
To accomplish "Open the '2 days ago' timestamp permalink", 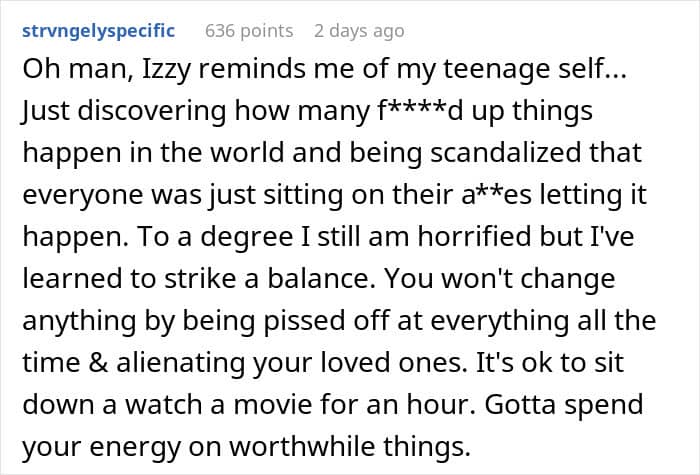I will coord(359,31).
